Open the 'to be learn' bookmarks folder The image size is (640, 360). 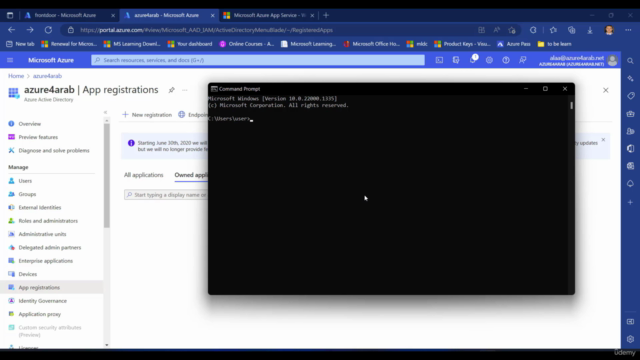[554, 44]
